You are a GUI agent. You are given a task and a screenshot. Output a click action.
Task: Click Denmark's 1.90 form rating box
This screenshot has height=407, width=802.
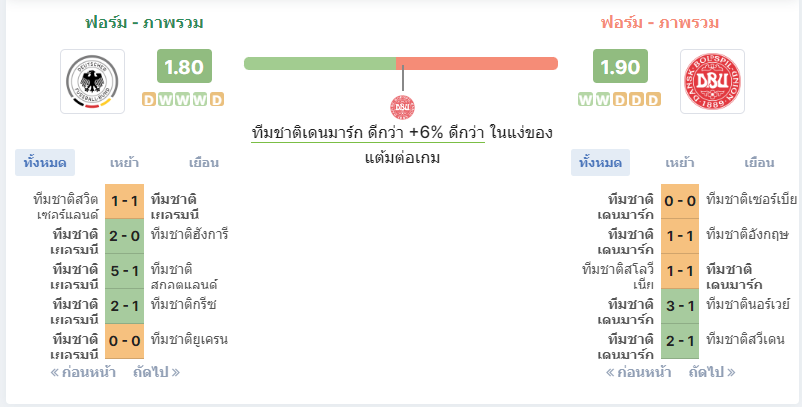click(620, 66)
